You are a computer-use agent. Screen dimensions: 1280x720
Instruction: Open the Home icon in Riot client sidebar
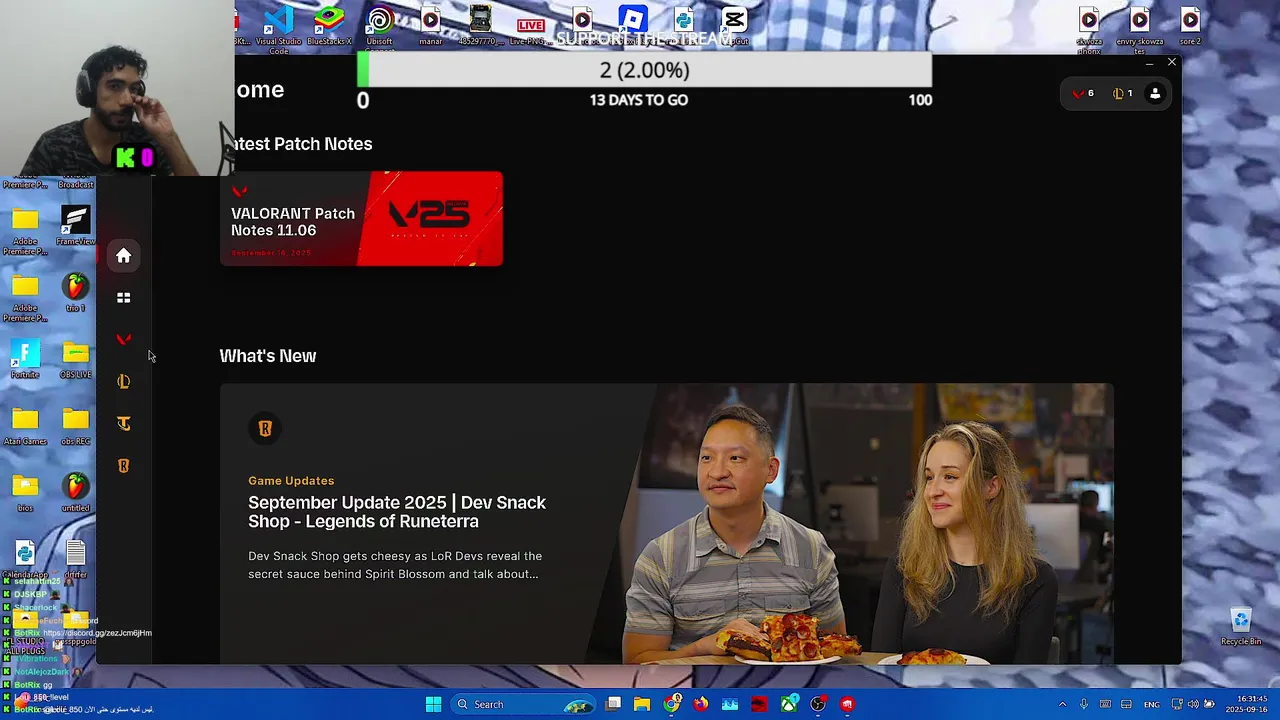[x=123, y=256]
